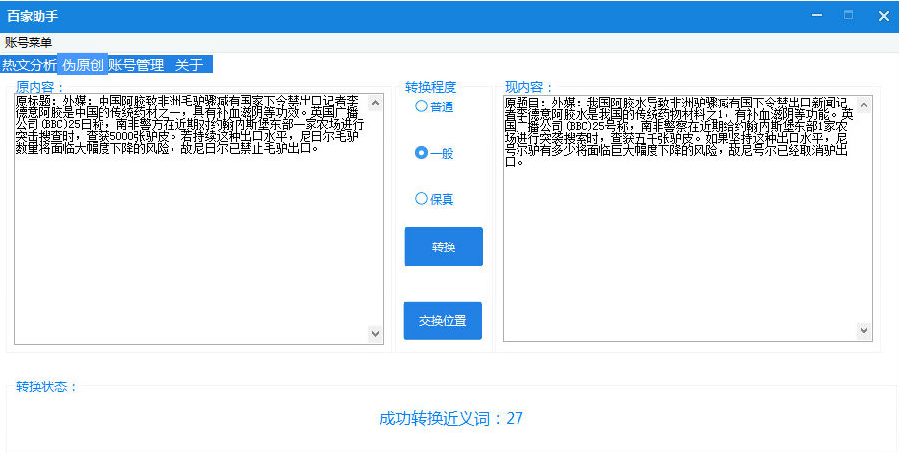Click the 转换 button
The height and width of the screenshot is (453, 899).
coord(443,247)
